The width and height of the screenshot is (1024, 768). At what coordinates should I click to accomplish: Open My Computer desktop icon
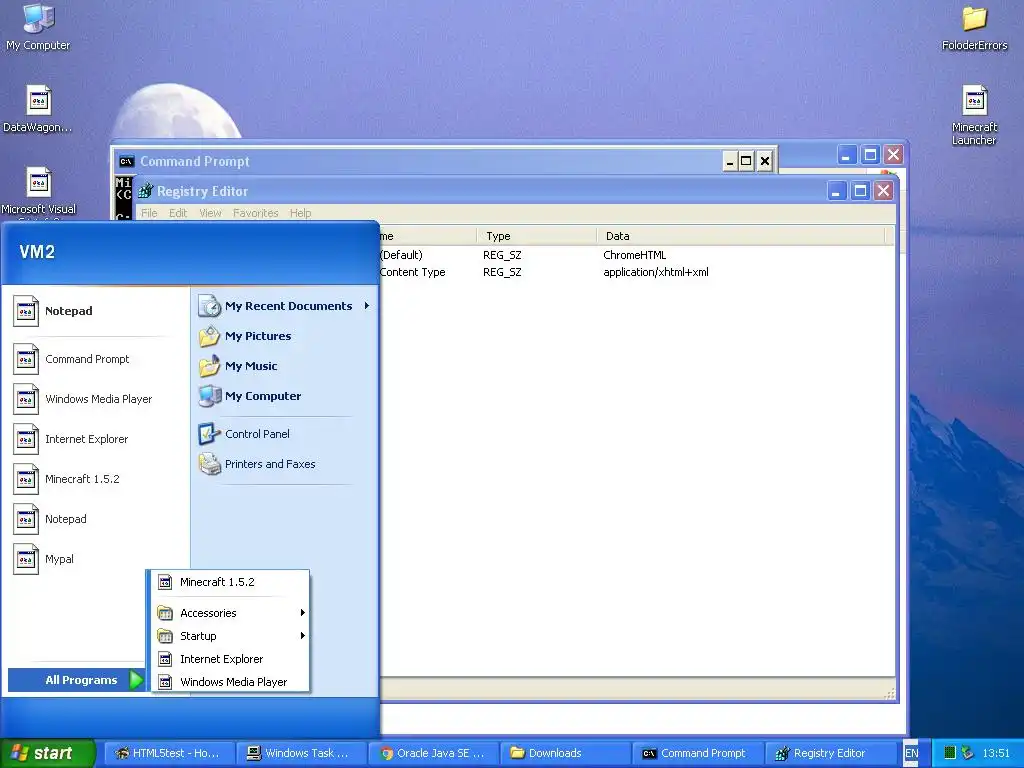[x=38, y=27]
